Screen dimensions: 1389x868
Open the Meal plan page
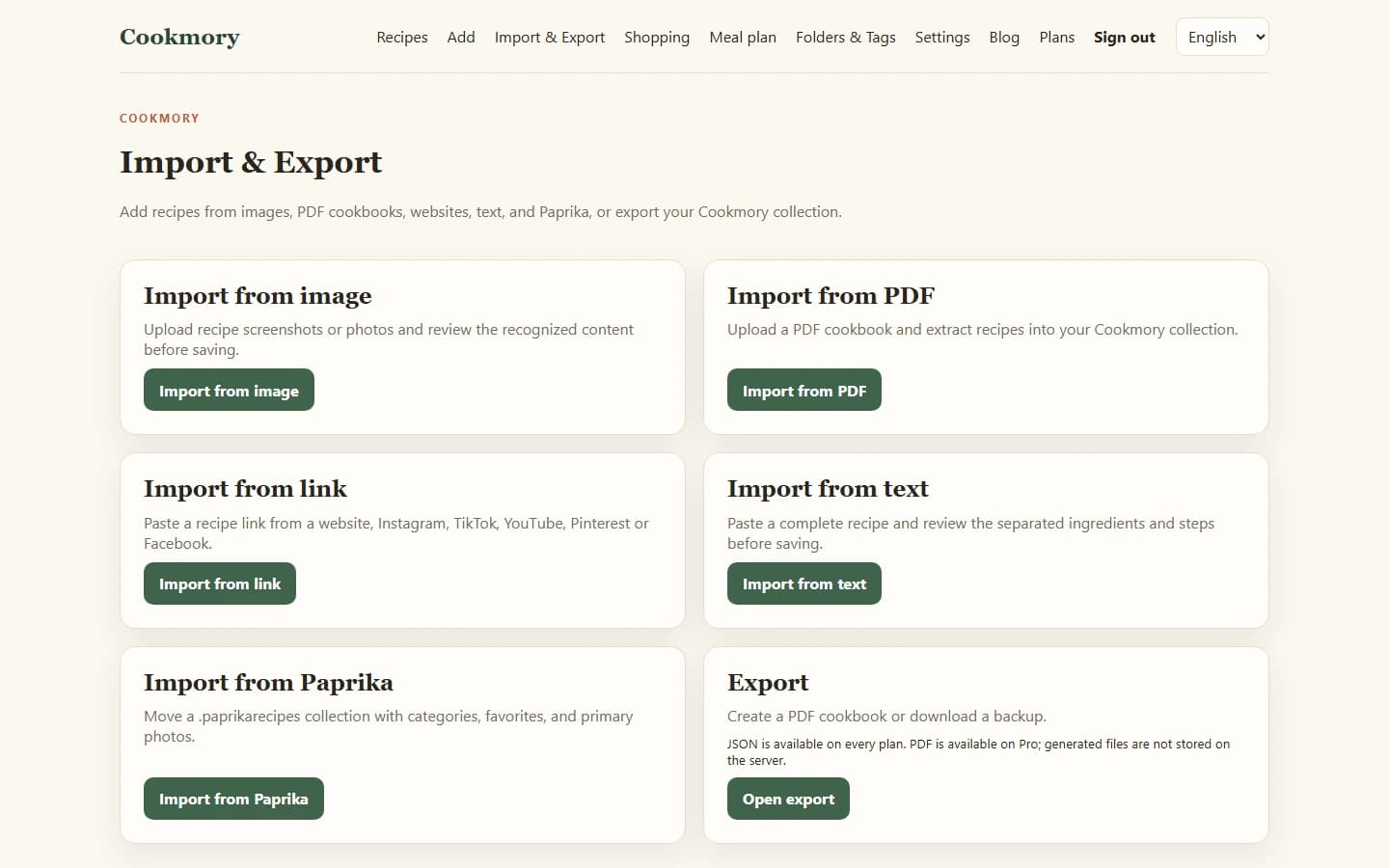743,37
